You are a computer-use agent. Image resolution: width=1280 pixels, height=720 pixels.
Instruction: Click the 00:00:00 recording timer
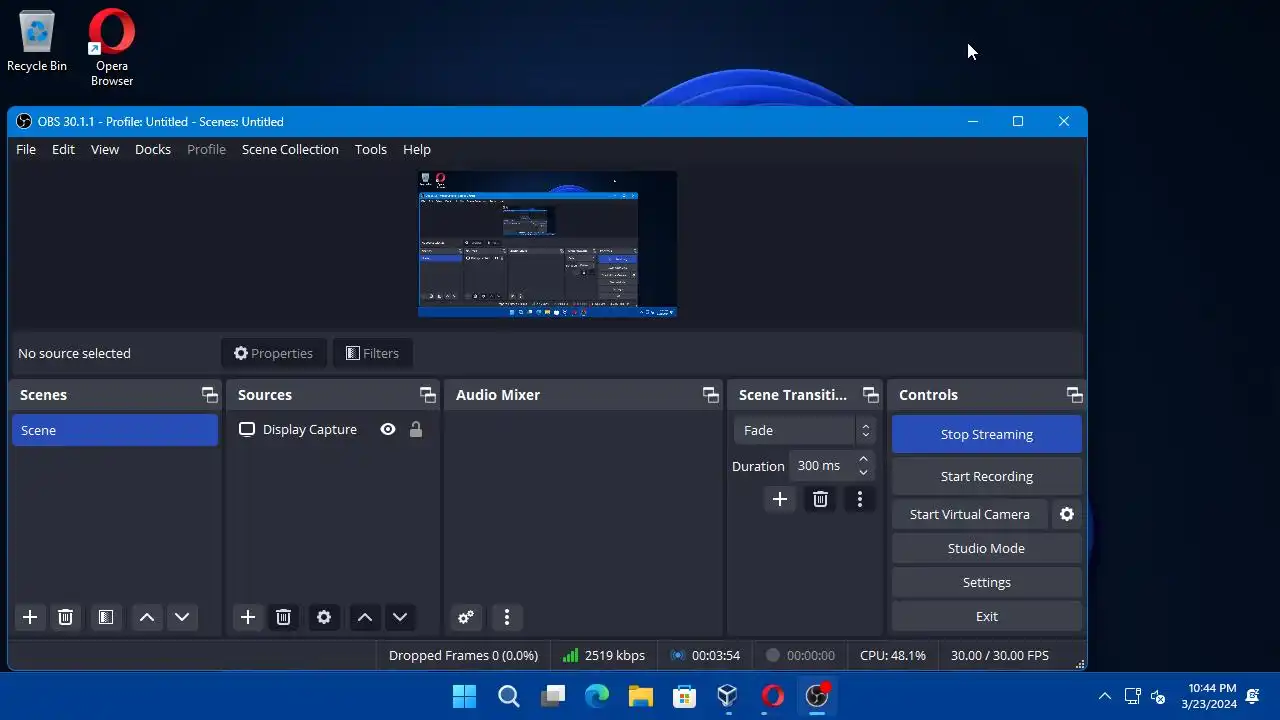click(x=800, y=655)
